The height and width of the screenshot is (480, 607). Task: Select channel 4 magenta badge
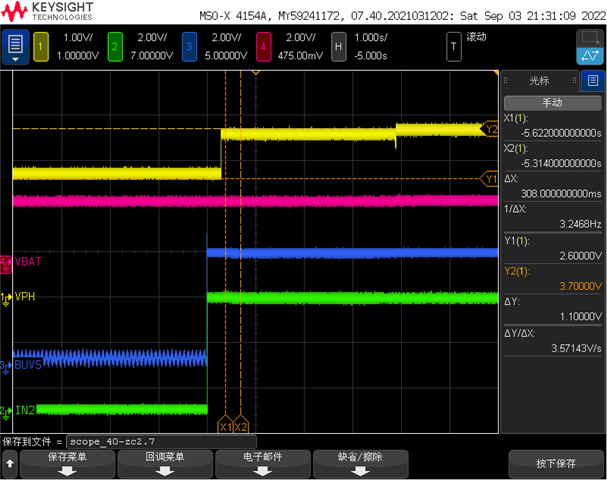[x=263, y=47]
